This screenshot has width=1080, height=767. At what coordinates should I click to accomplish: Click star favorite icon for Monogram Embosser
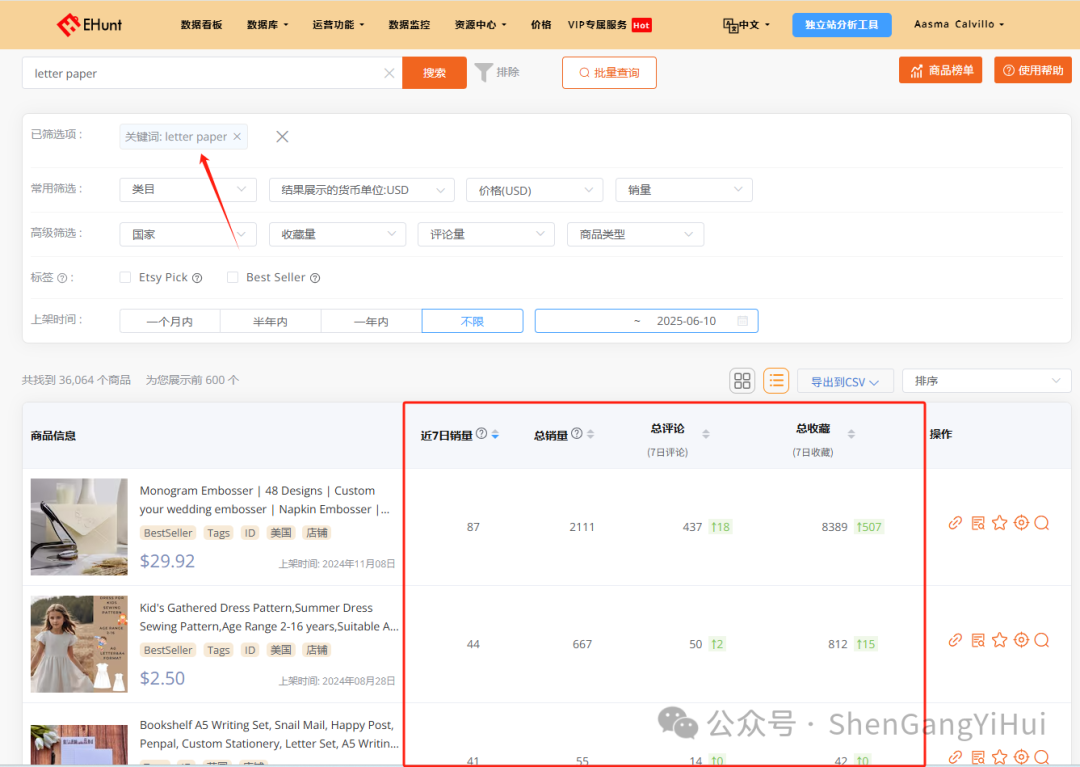click(x=999, y=523)
